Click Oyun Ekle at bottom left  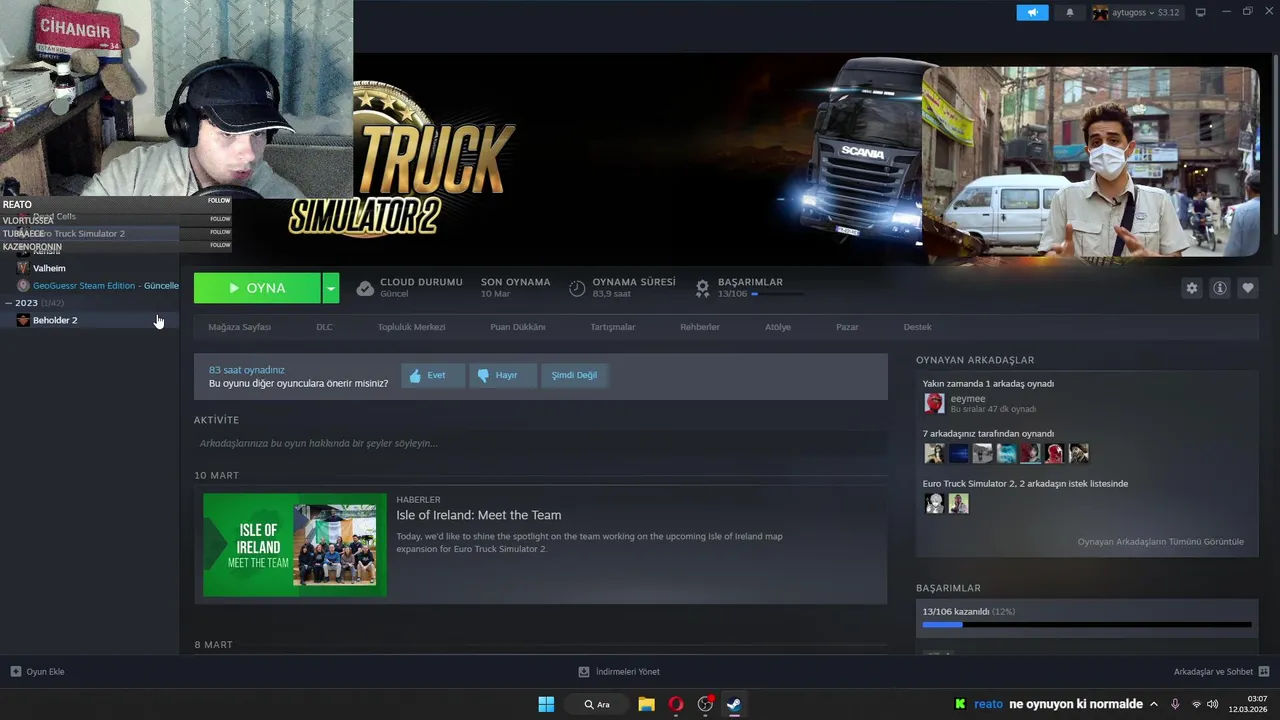(x=37, y=672)
